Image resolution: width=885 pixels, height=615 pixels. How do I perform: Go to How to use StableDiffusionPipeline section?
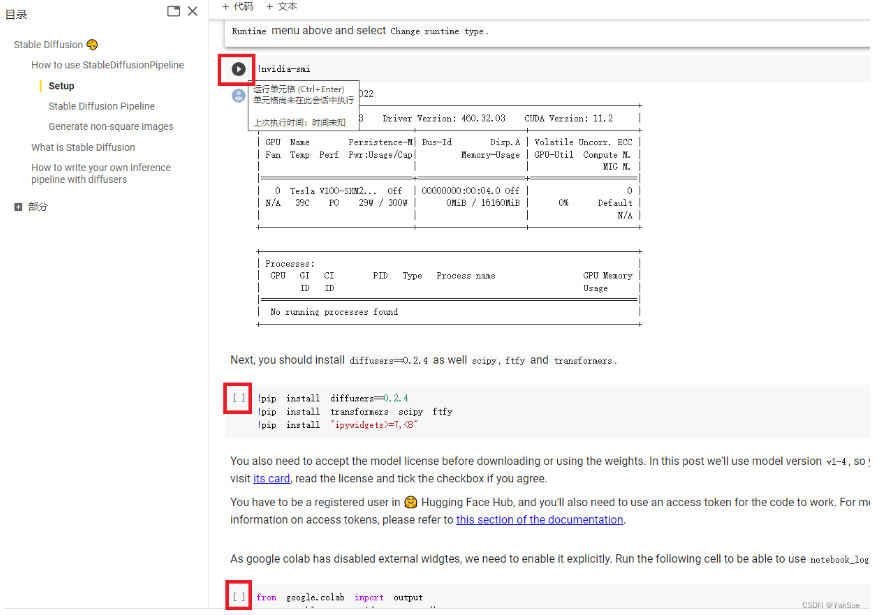pos(107,65)
